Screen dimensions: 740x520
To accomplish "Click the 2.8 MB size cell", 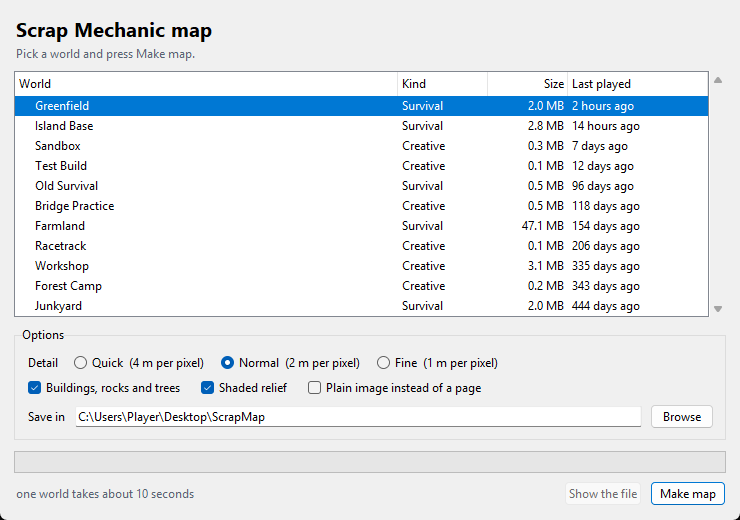I will coord(546,126).
